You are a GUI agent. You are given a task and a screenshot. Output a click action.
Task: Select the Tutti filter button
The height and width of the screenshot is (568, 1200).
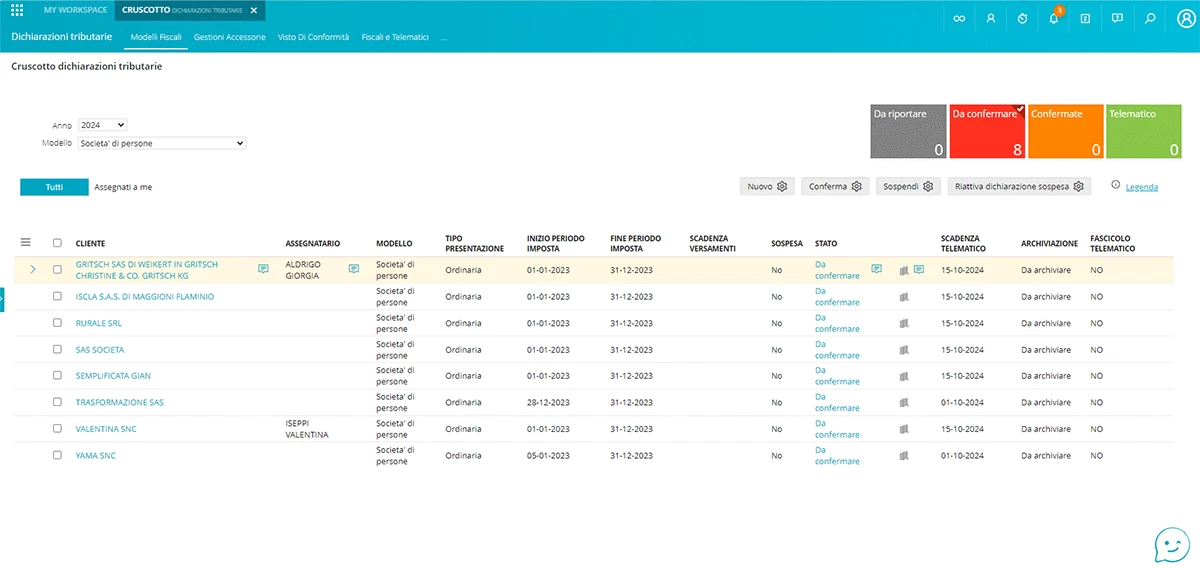pos(54,187)
